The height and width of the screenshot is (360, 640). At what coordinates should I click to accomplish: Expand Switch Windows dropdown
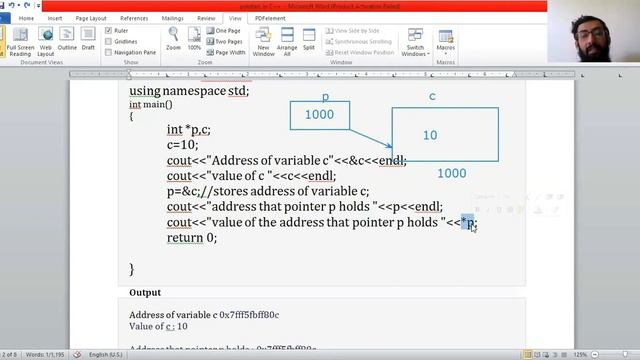415,42
